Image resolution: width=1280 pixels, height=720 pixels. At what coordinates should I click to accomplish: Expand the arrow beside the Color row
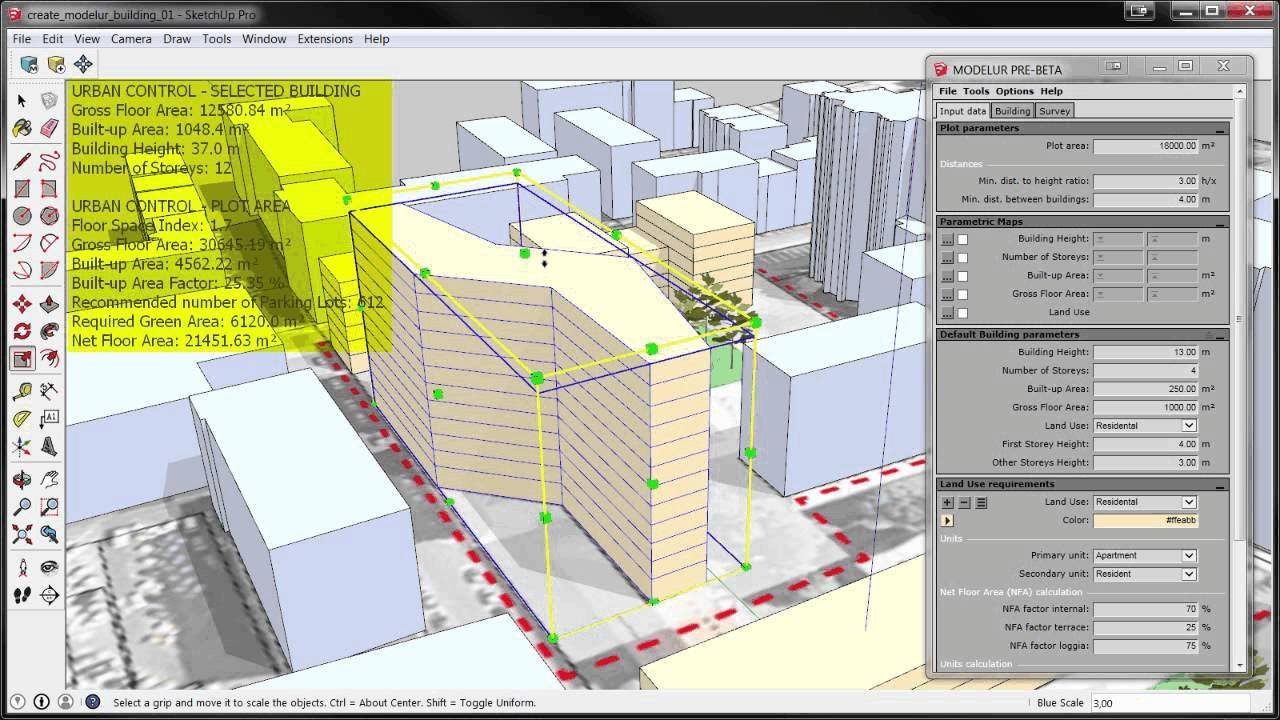[x=947, y=520]
